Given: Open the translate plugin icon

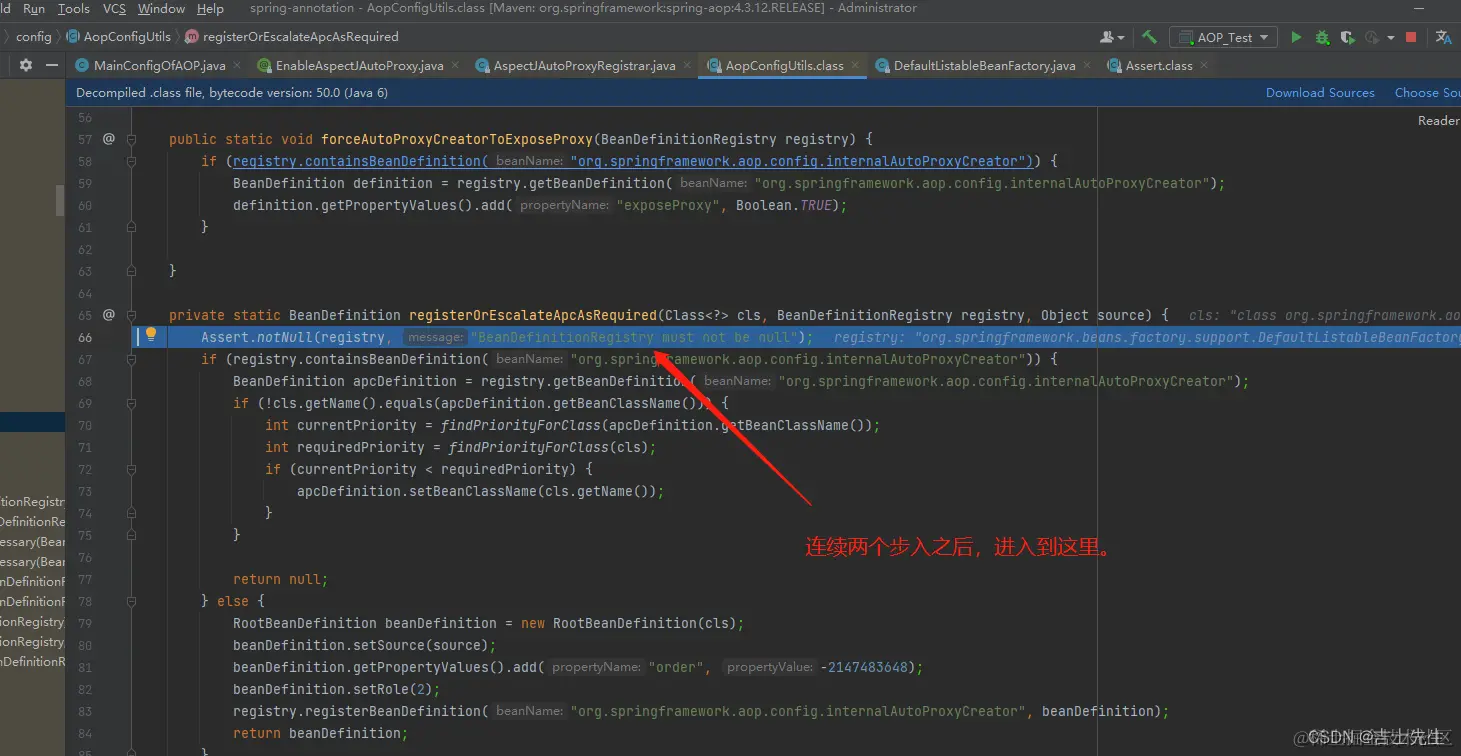Looking at the screenshot, I should tap(1443, 37).
